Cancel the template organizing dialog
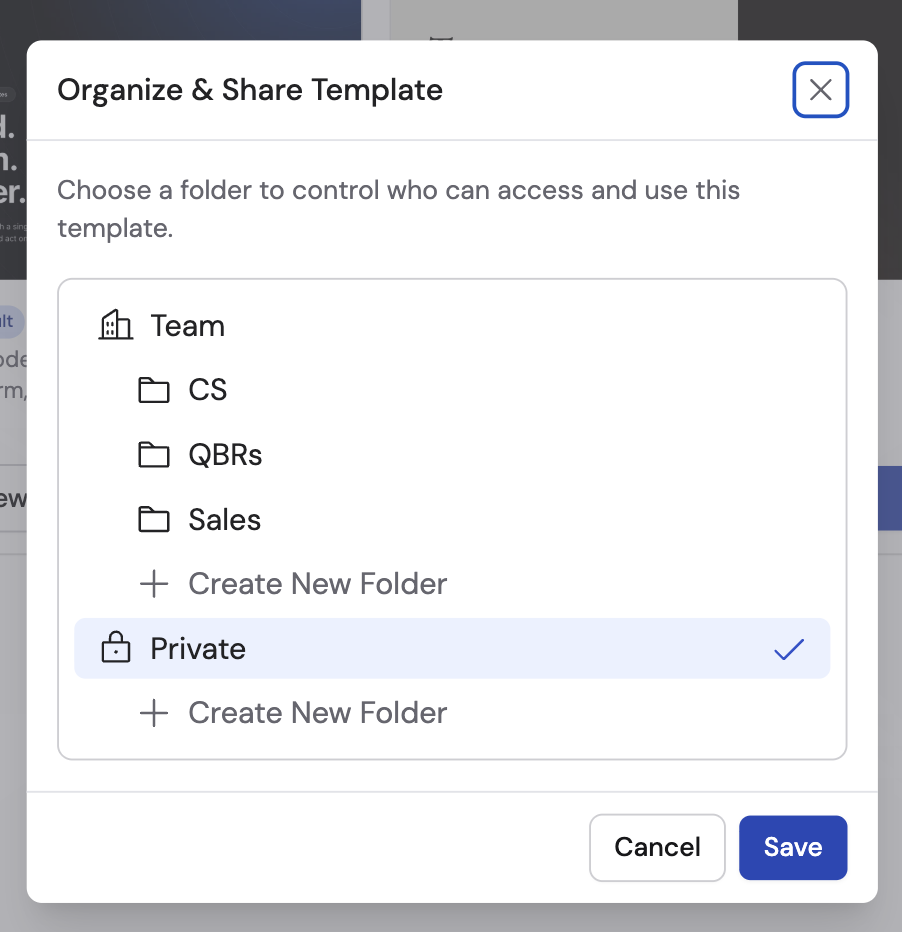Screen dimensions: 902x932 [x=657, y=848]
